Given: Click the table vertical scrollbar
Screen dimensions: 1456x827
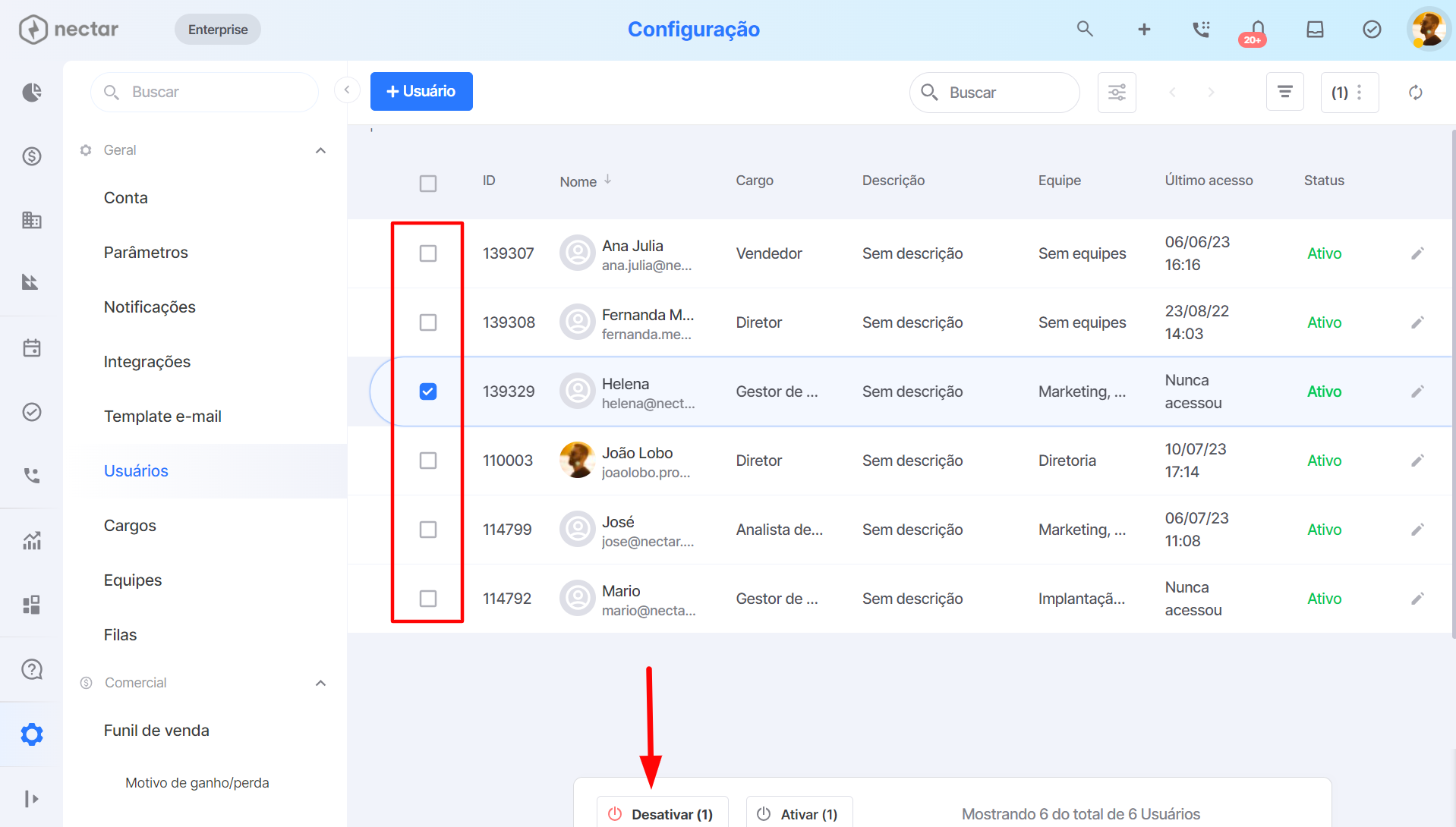Looking at the screenshot, I should pos(1453,379).
